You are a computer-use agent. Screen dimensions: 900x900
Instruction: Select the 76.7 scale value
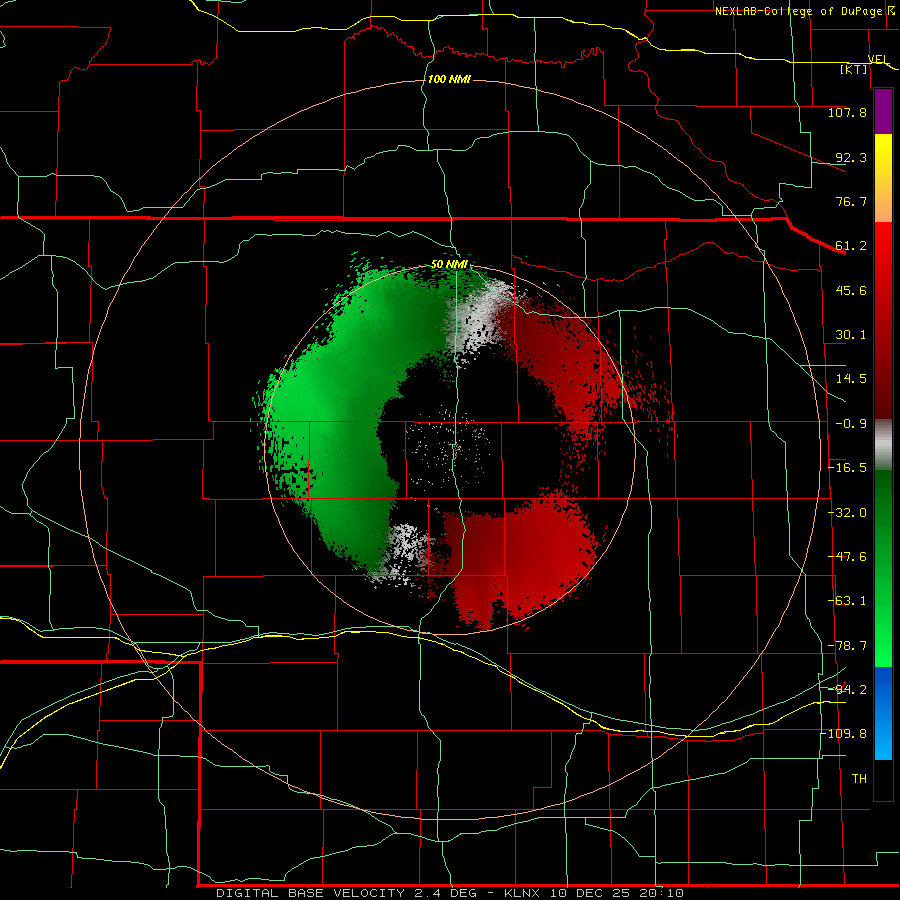click(851, 201)
